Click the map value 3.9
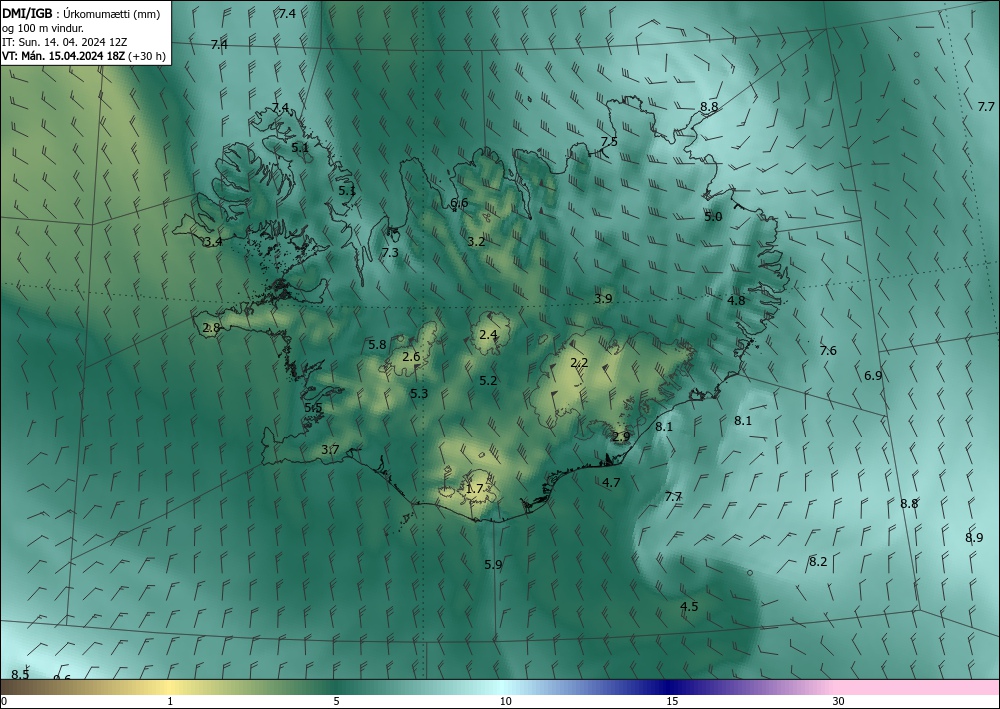Screen dimensions: 1000x709 click(x=603, y=298)
